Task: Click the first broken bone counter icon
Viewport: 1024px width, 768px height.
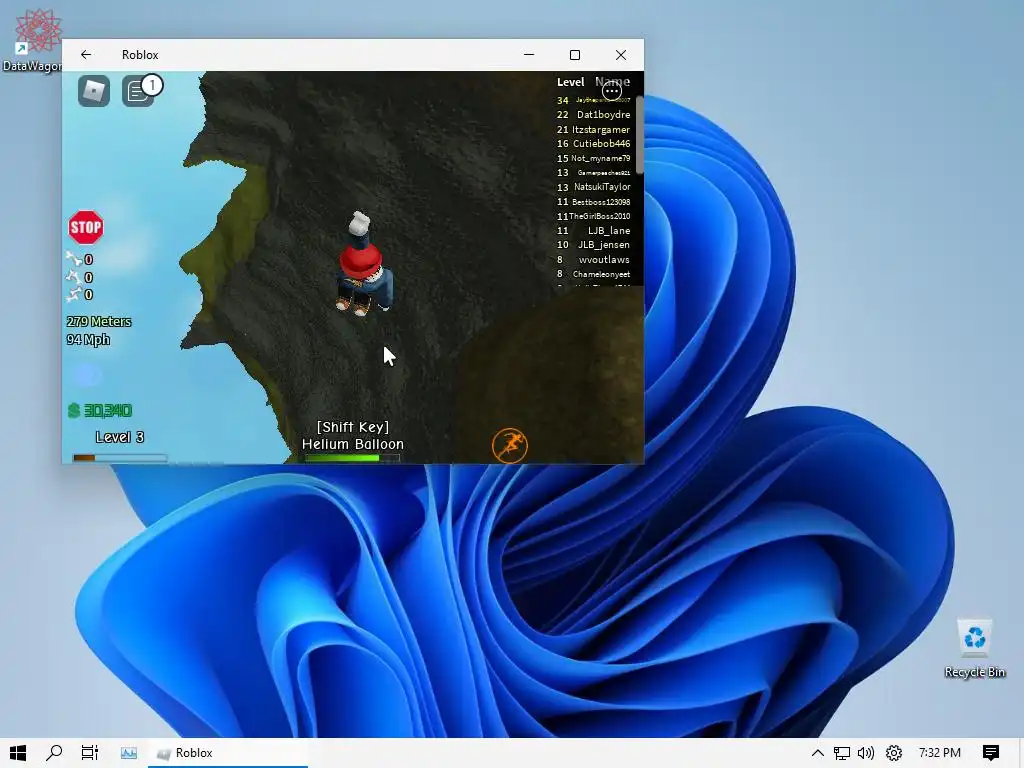Action: tap(74, 259)
